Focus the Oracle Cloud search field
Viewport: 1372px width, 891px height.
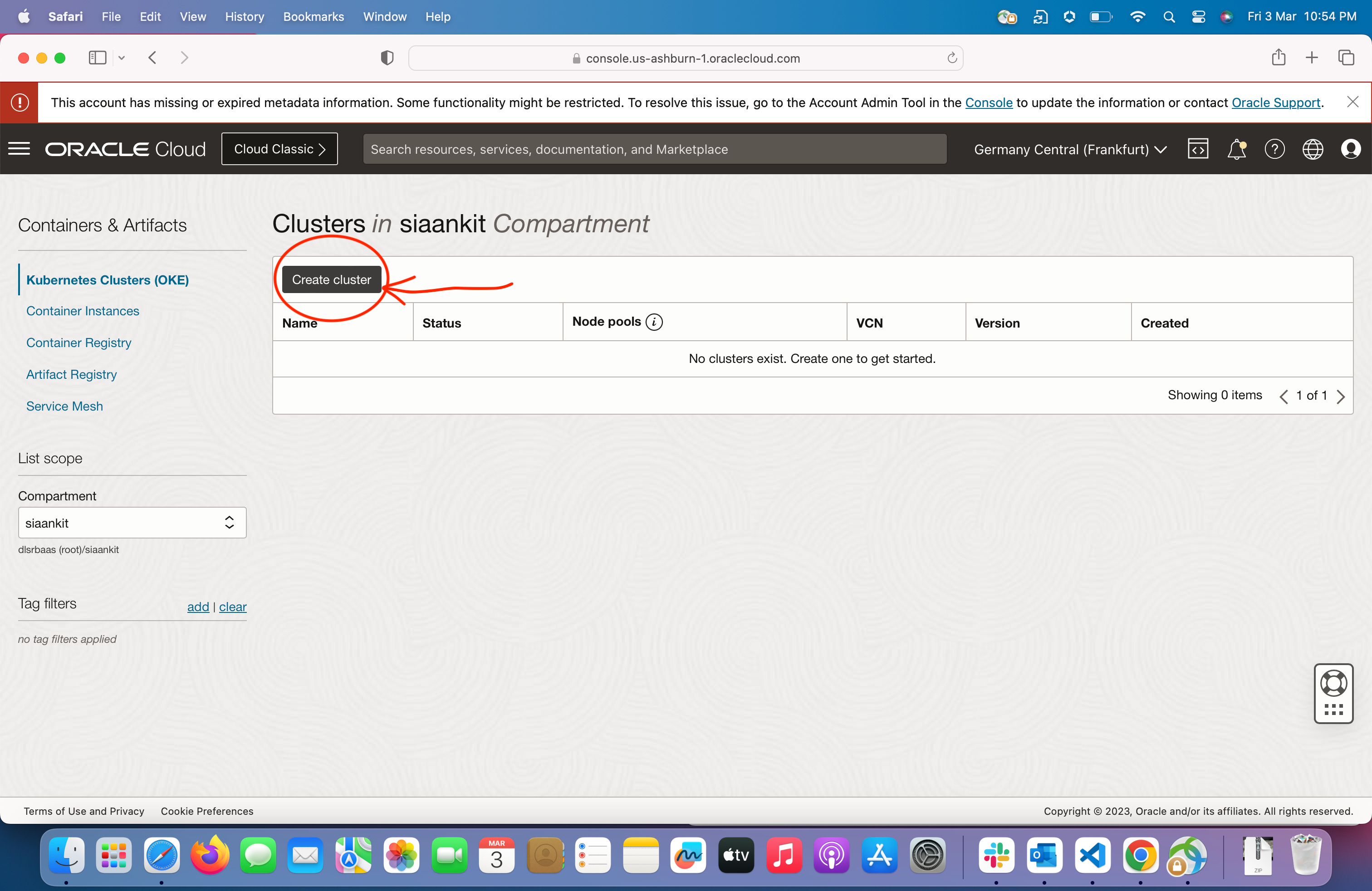pos(654,149)
